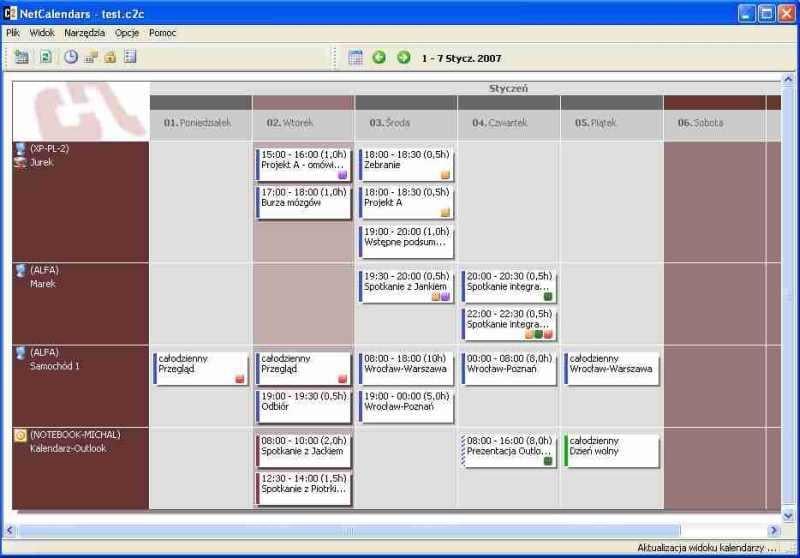The height and width of the screenshot is (558, 800).
Task: Select the Burza mózgów appointment
Action: click(x=304, y=202)
